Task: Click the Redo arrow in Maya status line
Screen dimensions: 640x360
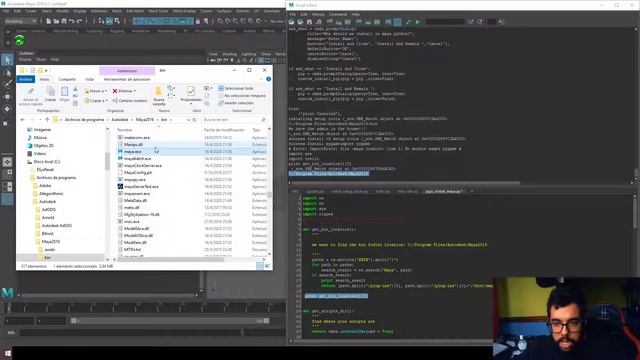Action: [x=80, y=21]
